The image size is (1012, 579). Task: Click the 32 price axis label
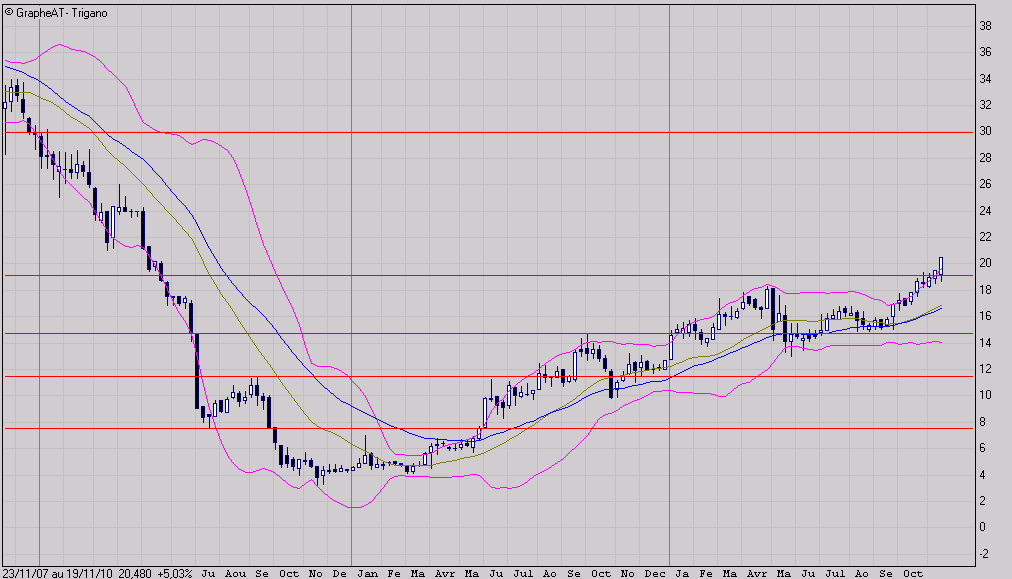pos(986,105)
